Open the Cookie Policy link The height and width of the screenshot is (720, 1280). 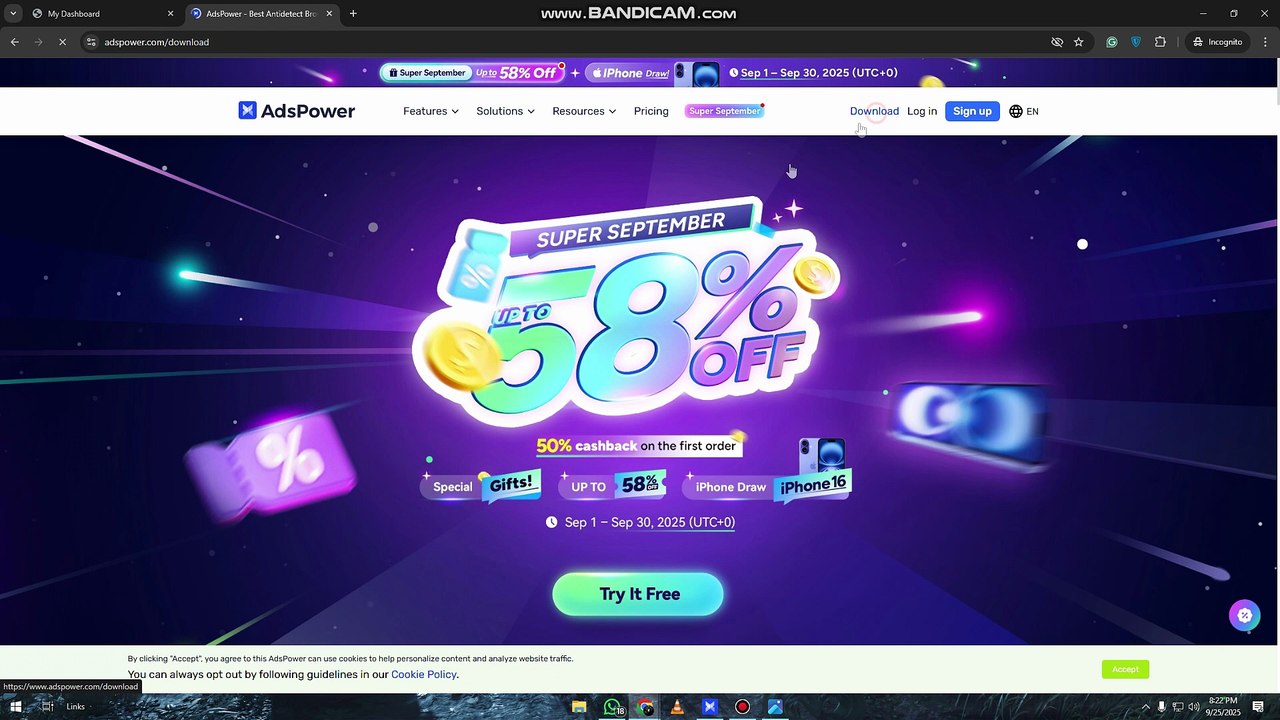pyautogui.click(x=424, y=675)
